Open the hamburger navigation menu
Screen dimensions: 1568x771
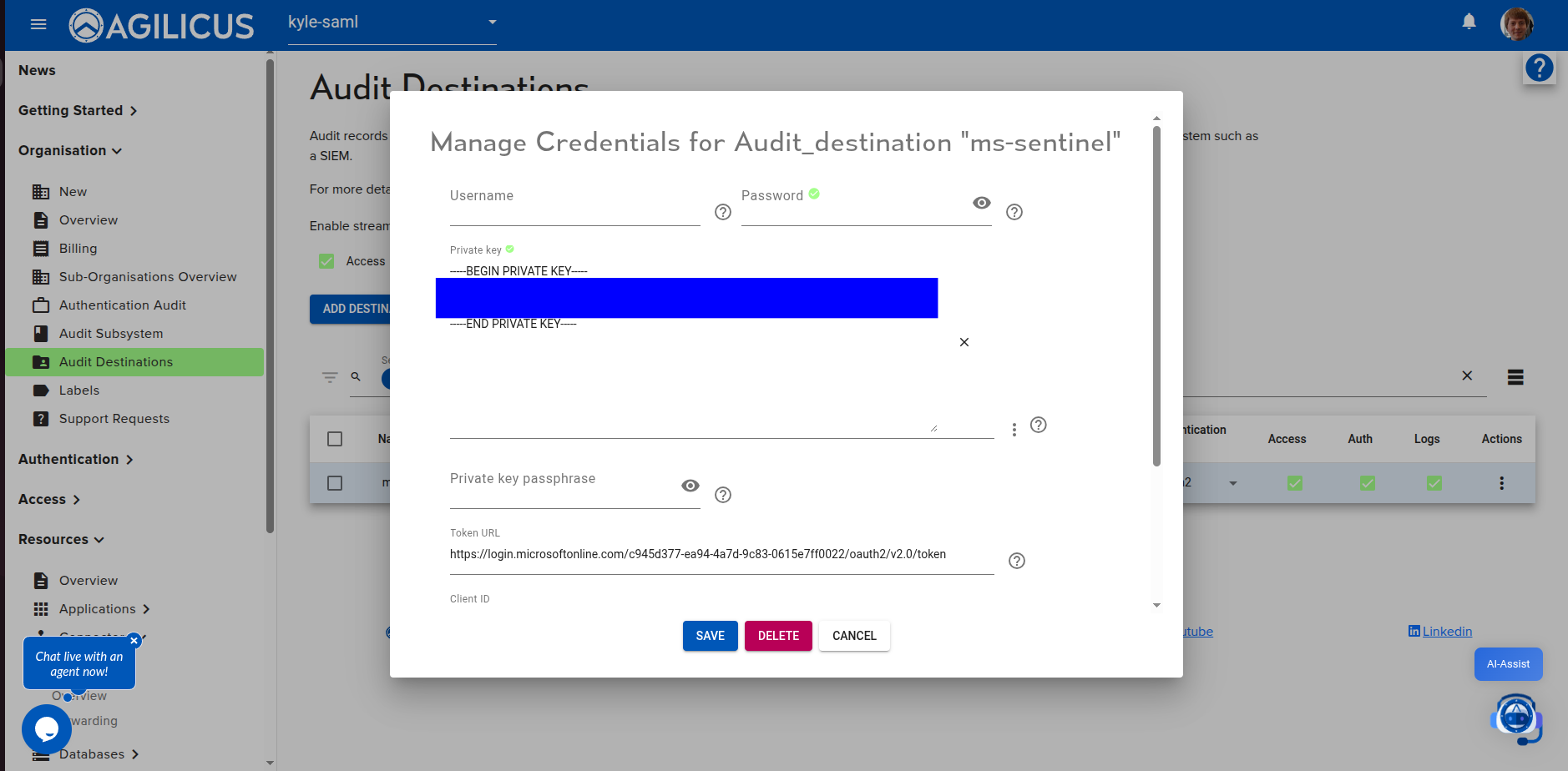(x=38, y=23)
